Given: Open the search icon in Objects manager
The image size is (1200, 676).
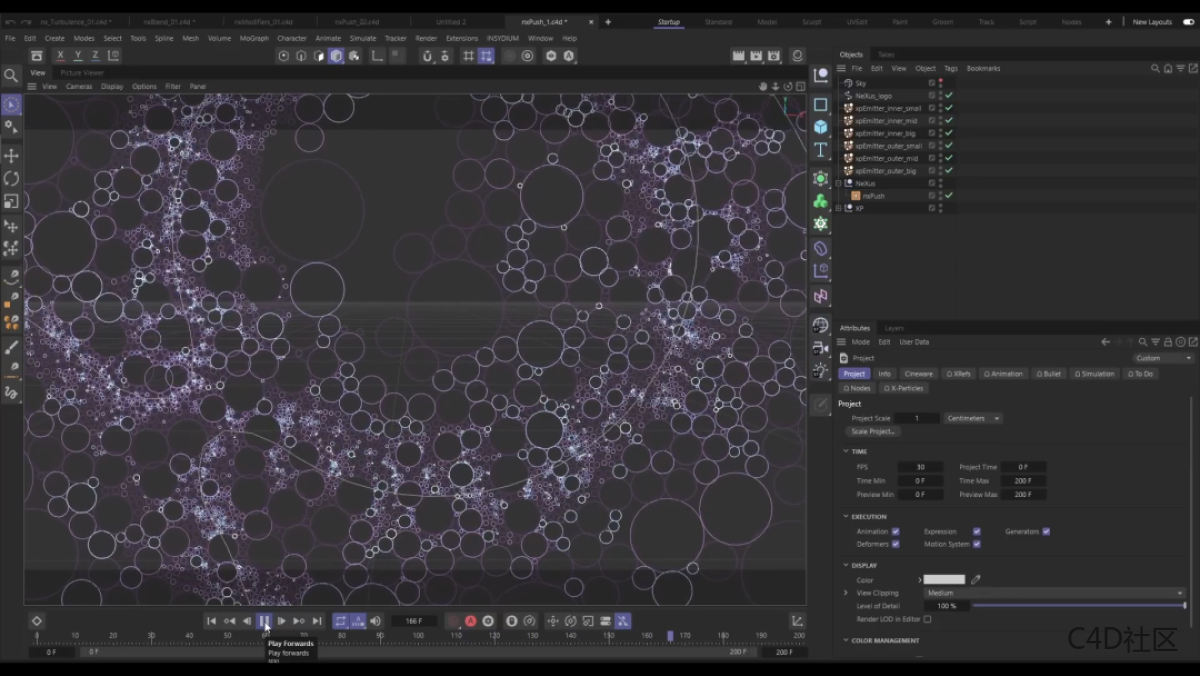Looking at the screenshot, I should tap(1155, 68).
